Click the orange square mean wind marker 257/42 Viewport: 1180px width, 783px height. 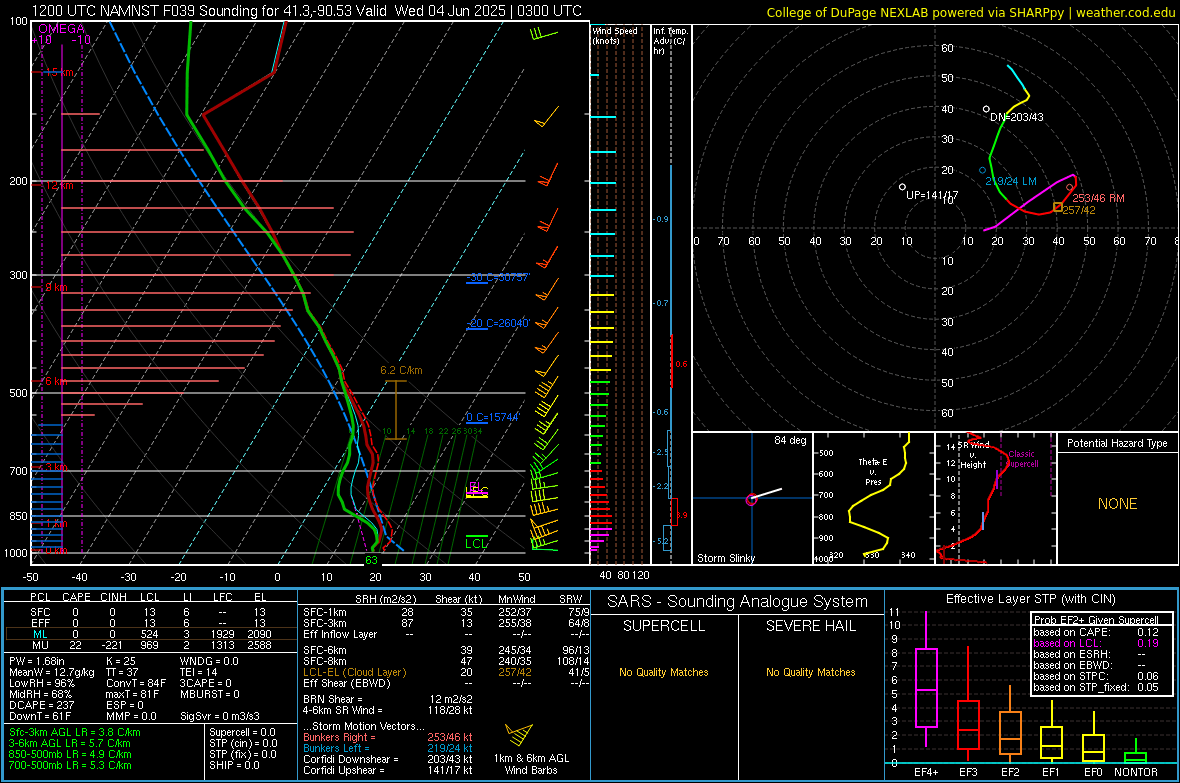click(x=1057, y=206)
